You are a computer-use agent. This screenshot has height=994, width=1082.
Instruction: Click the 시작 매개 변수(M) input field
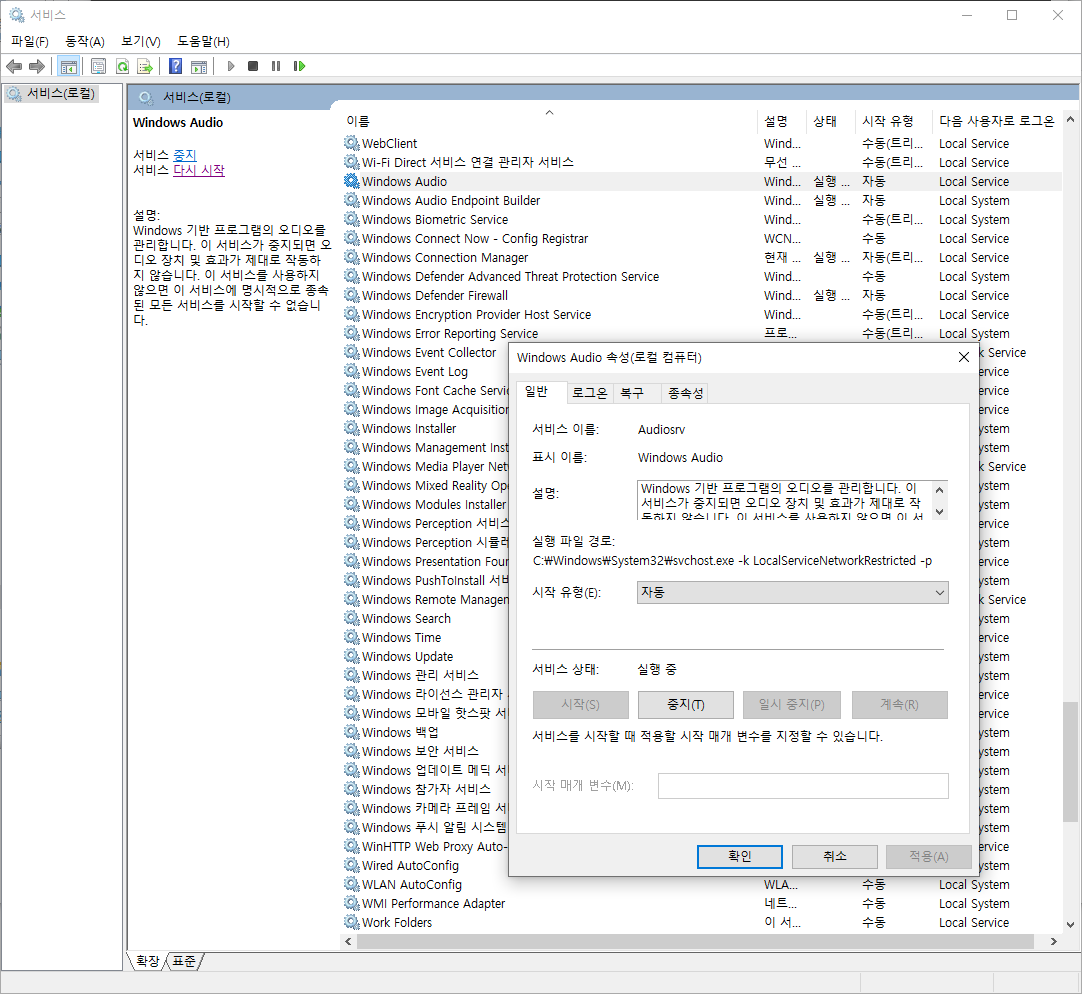pos(803,786)
